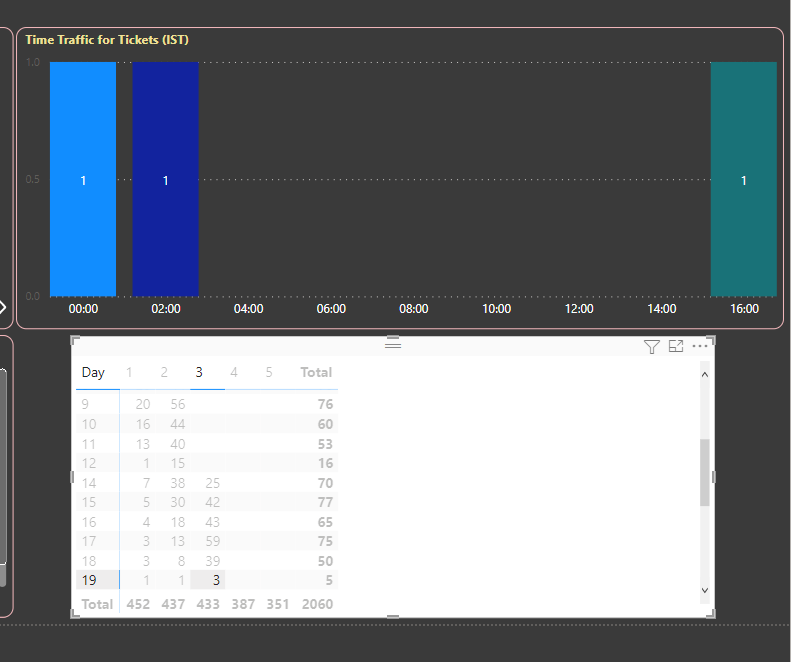Click column total 351
This screenshot has width=791, height=662.
click(278, 604)
